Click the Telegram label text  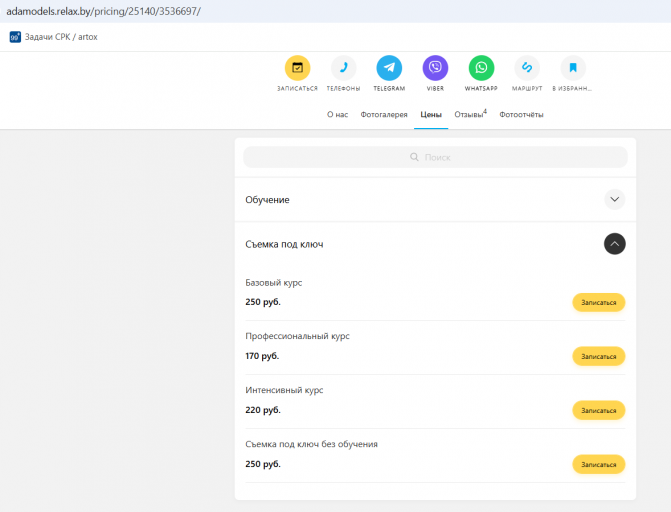pos(389,89)
